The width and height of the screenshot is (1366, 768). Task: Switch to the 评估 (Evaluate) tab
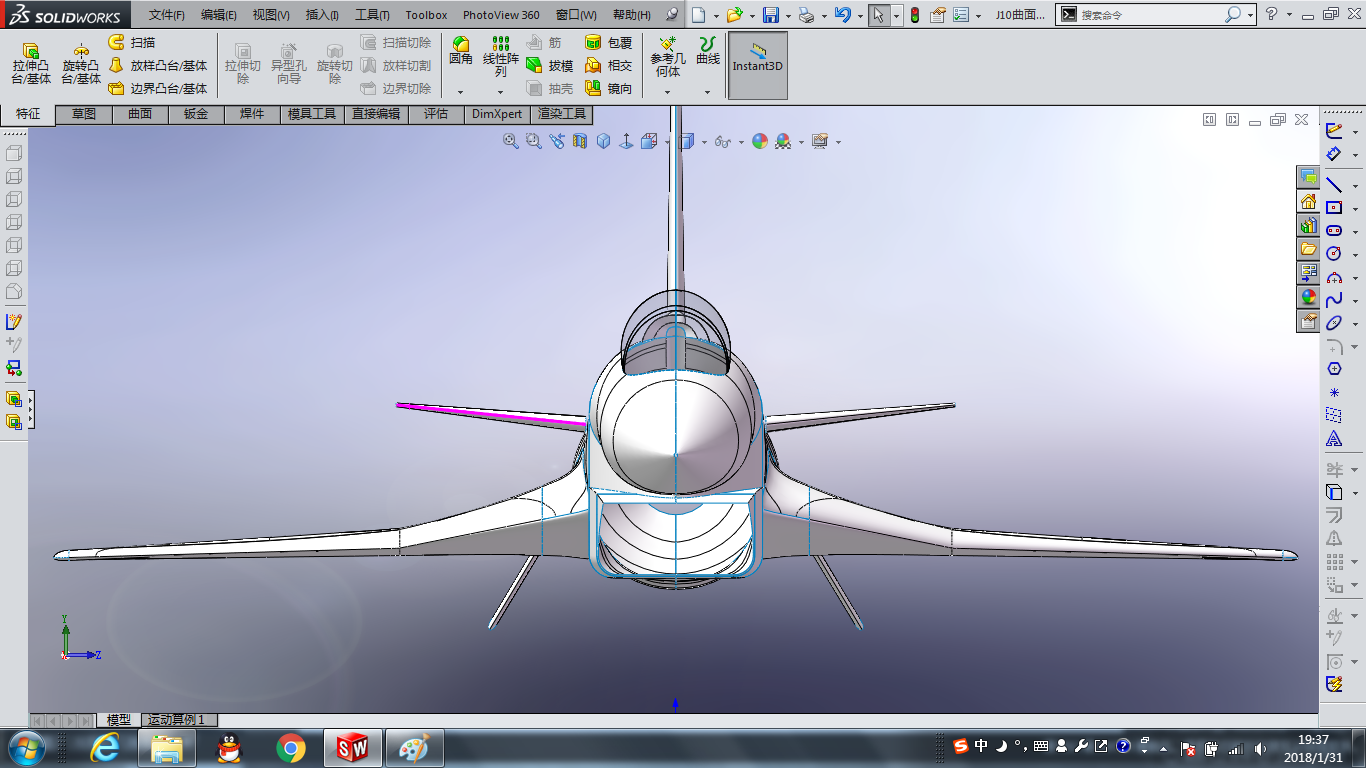[436, 114]
